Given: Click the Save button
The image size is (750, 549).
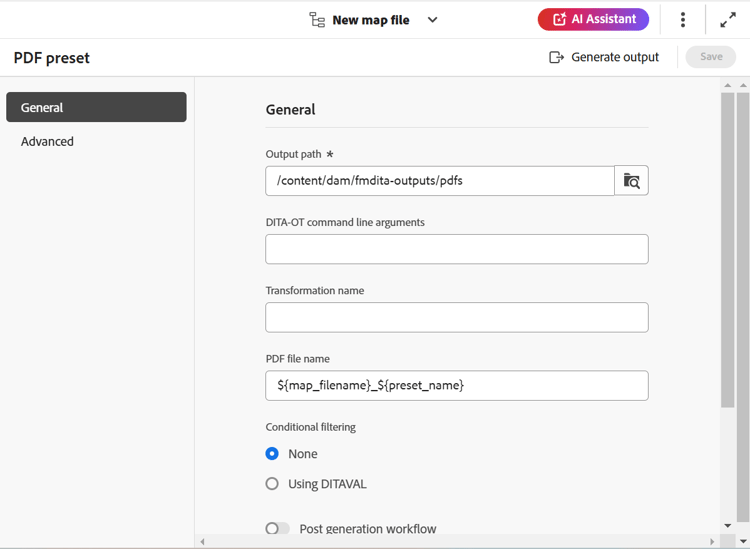Looking at the screenshot, I should pos(711,57).
